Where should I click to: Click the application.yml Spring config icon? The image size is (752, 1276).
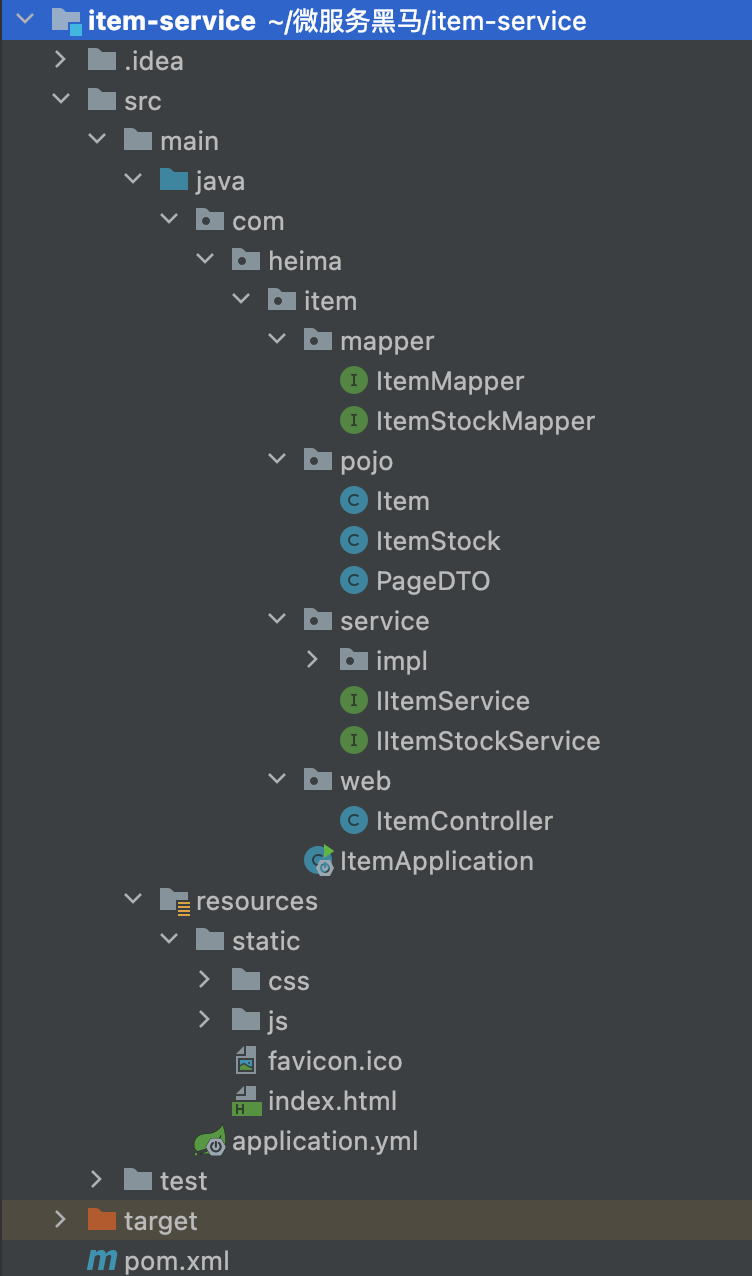coord(210,1141)
